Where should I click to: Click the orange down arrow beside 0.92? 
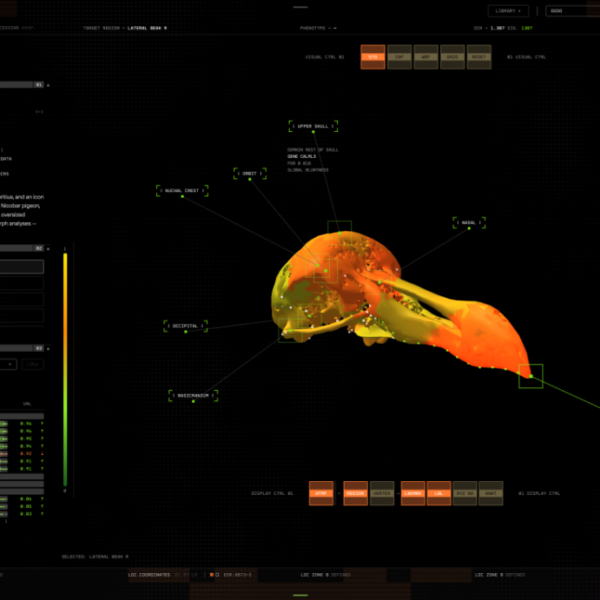[x=42, y=454]
